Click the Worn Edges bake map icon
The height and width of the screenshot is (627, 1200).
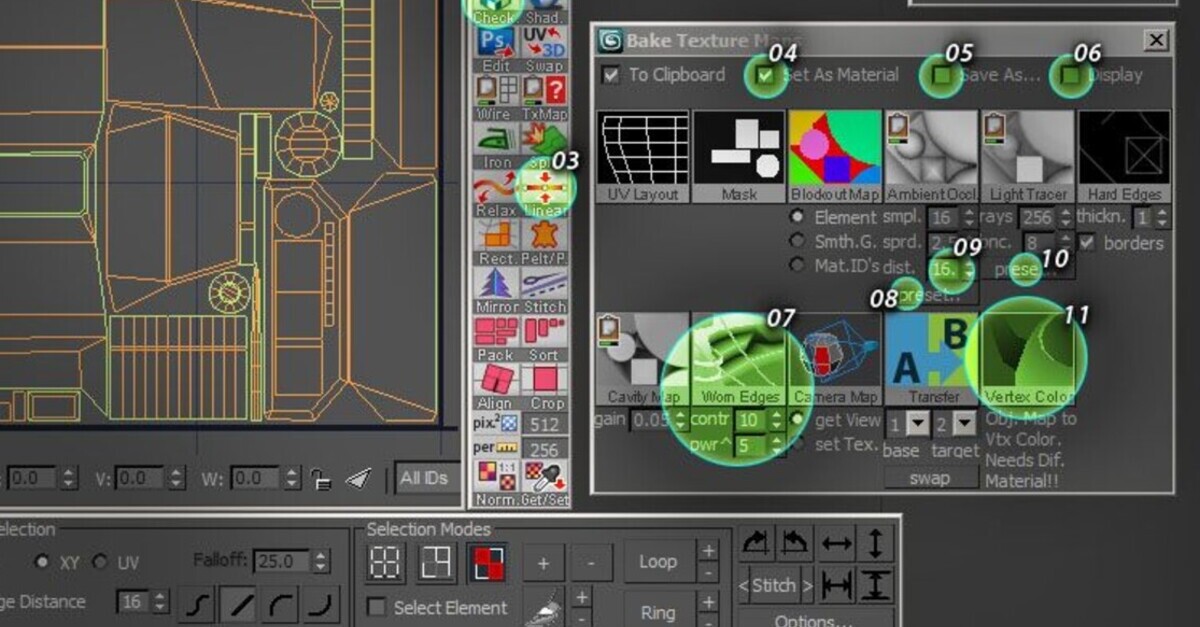(737, 352)
